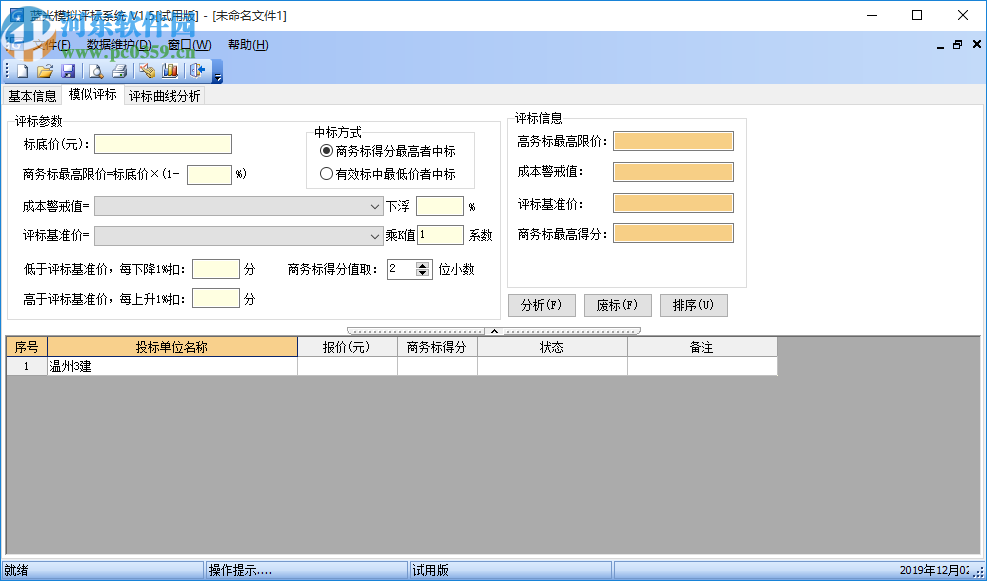Open the 帮助 menu

[246, 45]
